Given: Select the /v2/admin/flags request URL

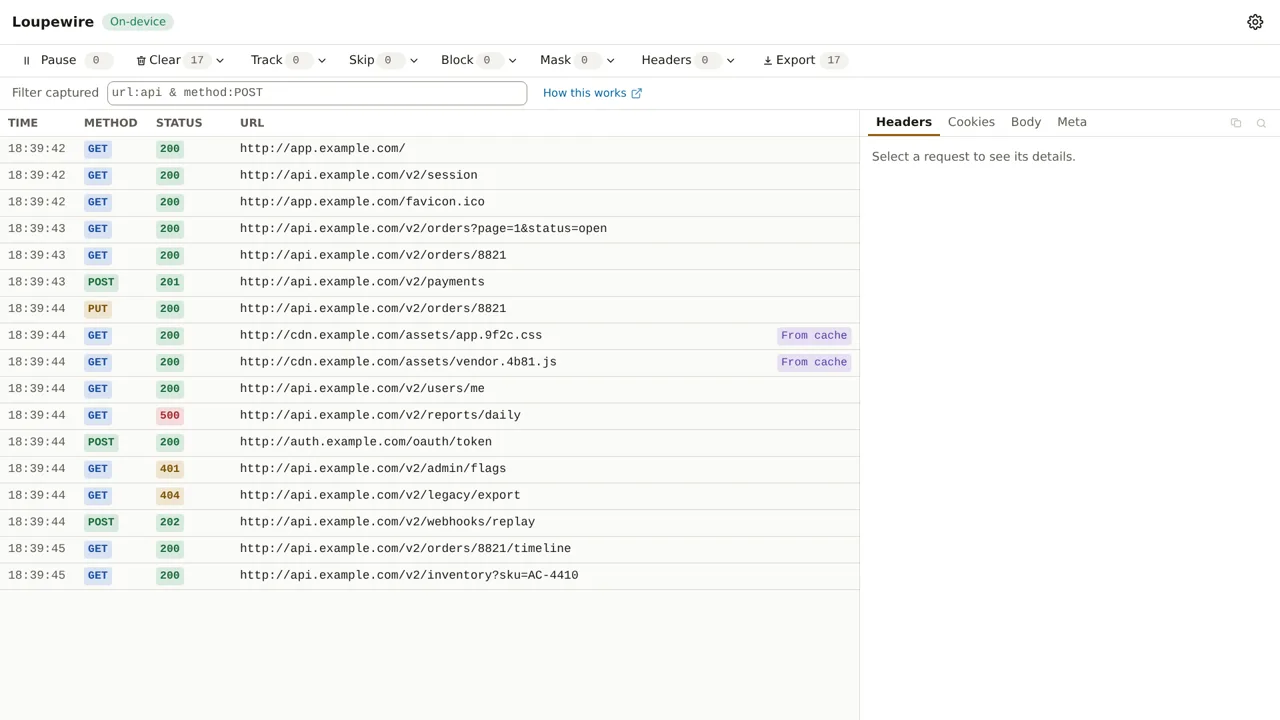Looking at the screenshot, I should (373, 469).
